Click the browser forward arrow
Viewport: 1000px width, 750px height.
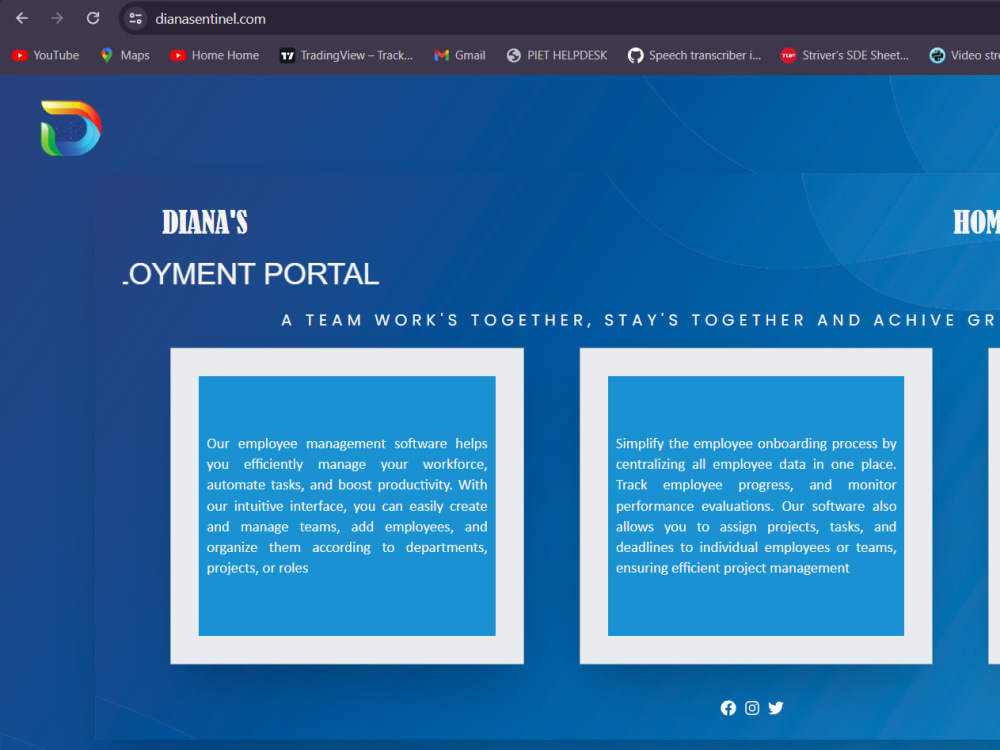pyautogui.click(x=57, y=18)
